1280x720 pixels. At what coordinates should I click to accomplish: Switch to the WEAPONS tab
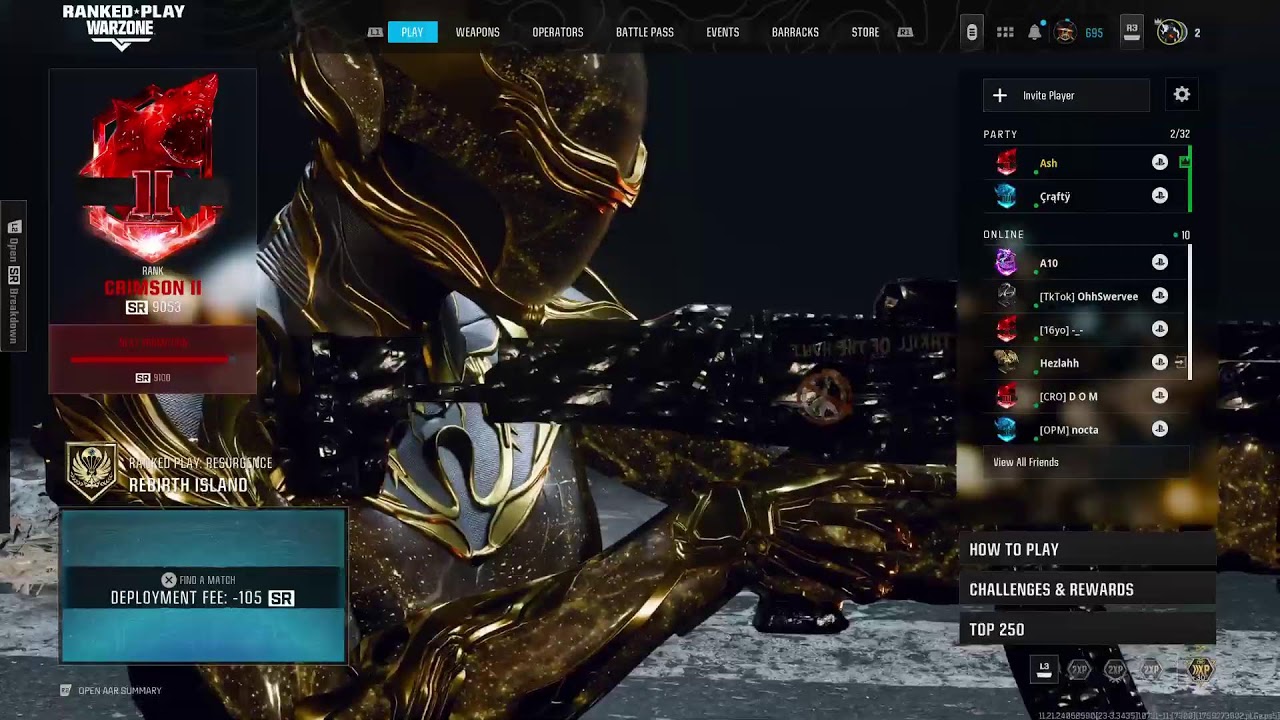[x=477, y=32]
